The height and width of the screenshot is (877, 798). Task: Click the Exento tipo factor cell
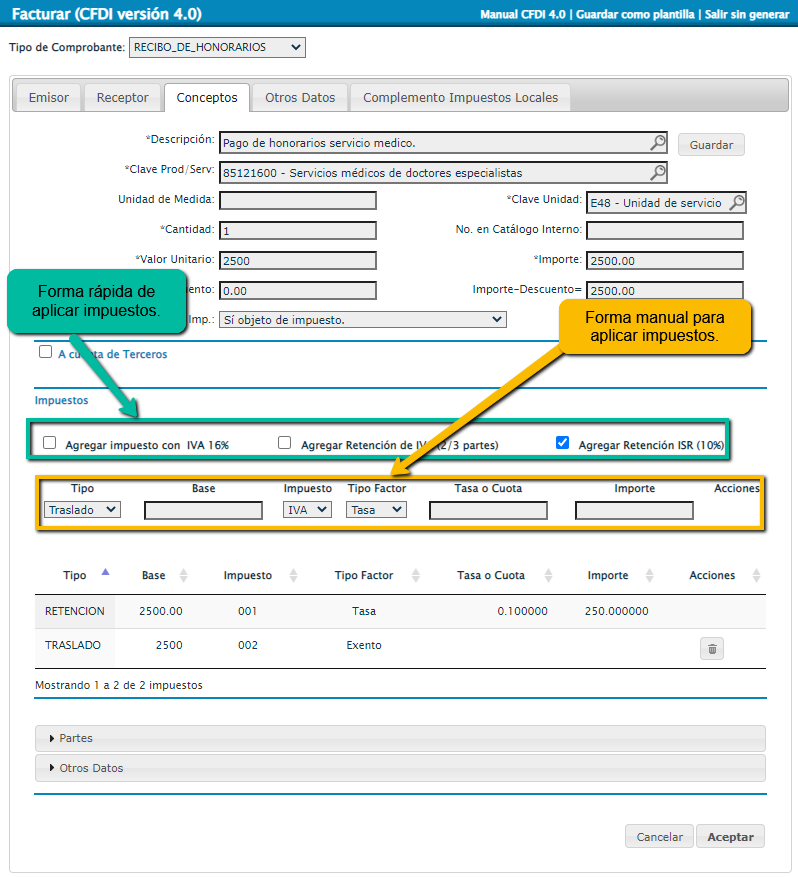(363, 645)
